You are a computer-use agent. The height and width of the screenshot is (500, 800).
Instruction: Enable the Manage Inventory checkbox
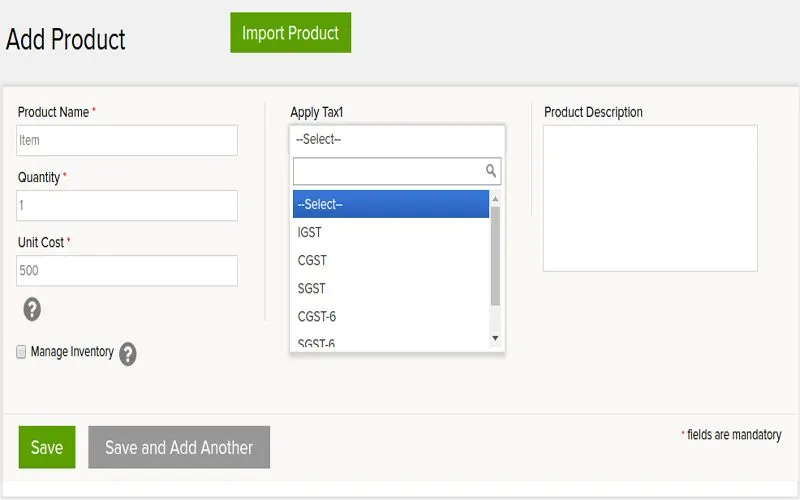pyautogui.click(x=21, y=352)
